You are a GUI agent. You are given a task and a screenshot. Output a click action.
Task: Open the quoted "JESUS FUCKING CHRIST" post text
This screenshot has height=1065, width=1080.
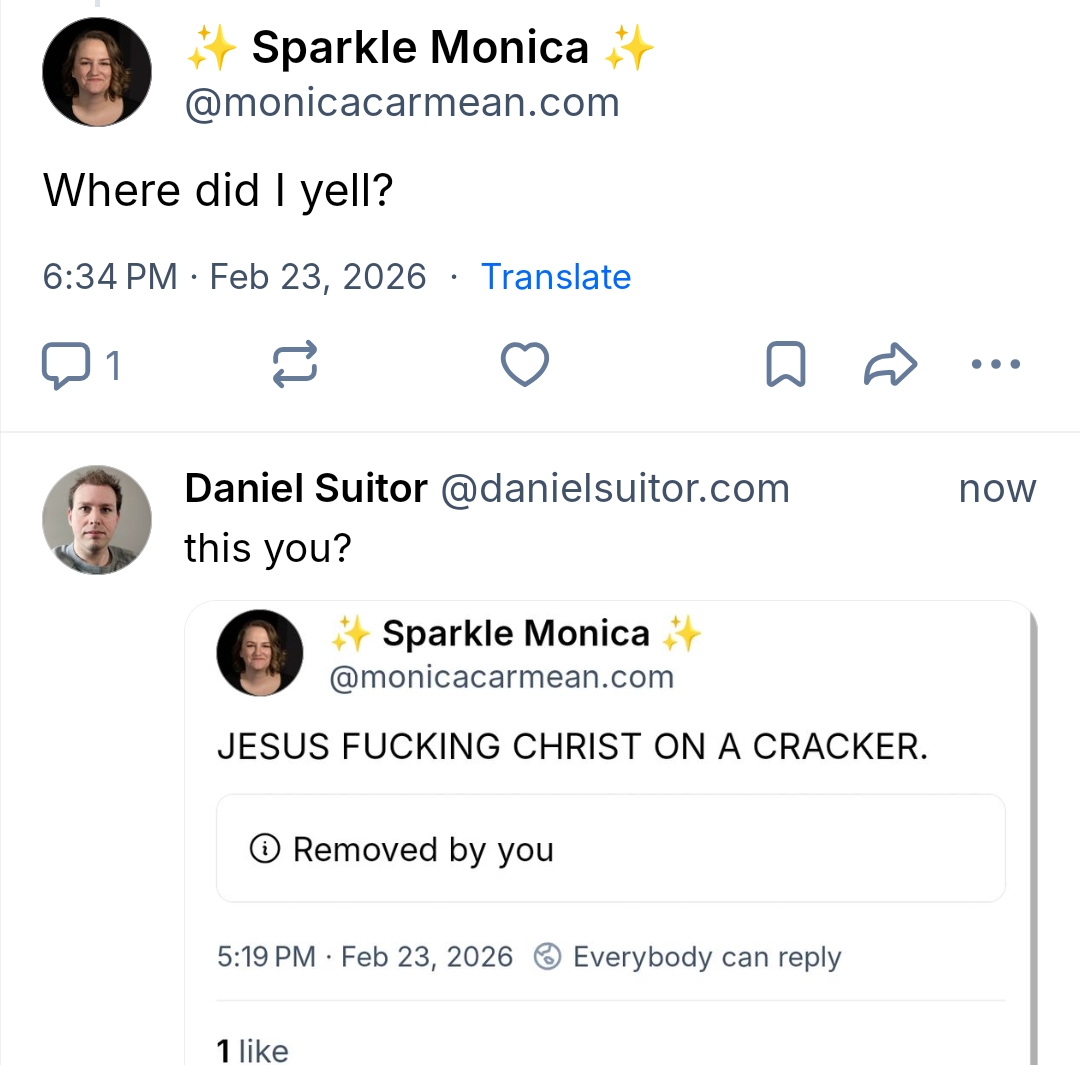(572, 747)
